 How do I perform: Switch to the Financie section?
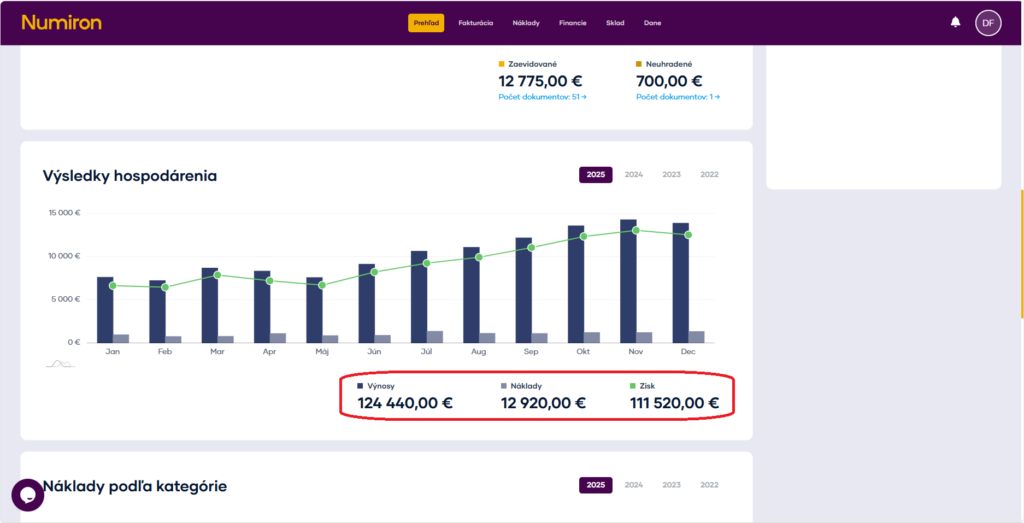(573, 23)
